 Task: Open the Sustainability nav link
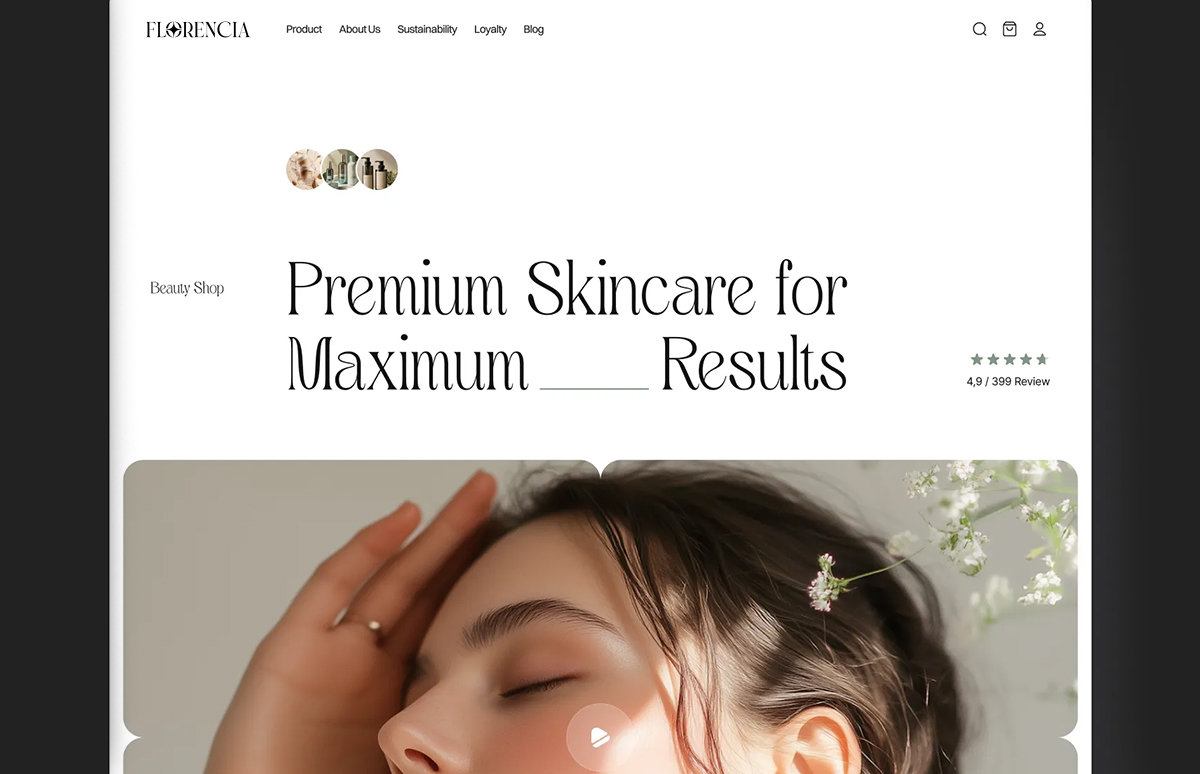tap(427, 30)
